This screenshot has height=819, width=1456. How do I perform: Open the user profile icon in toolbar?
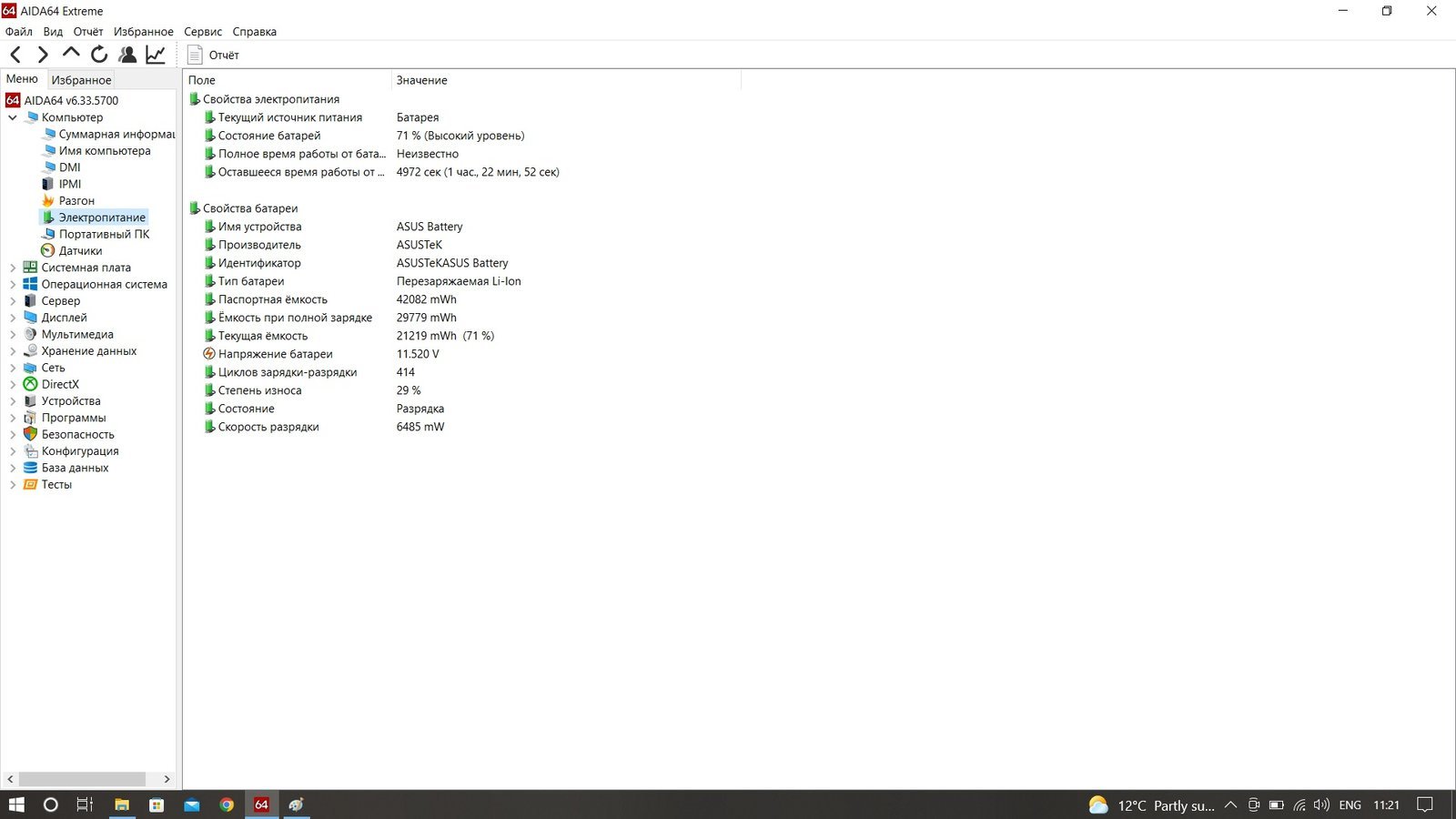[127, 56]
